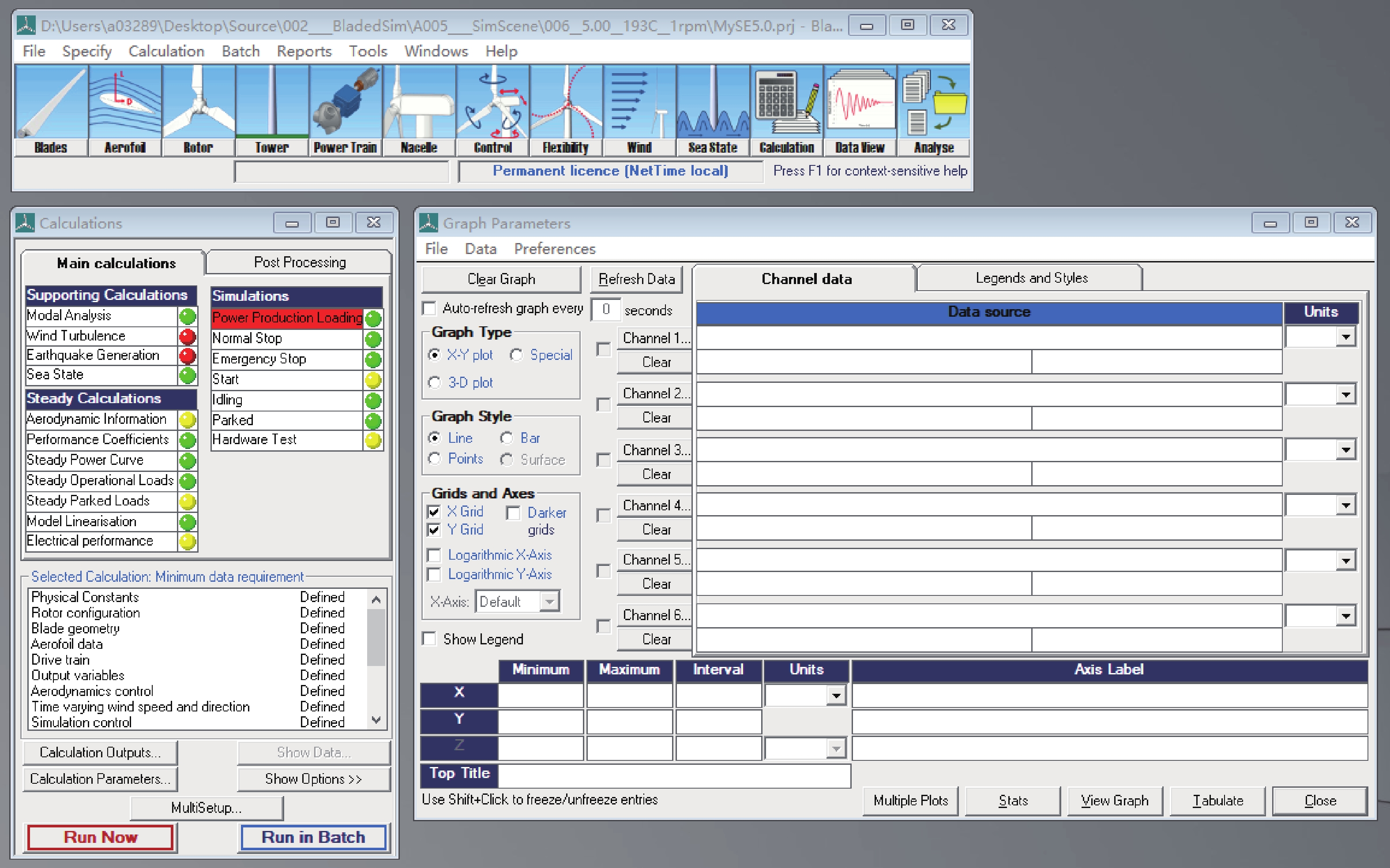Image resolution: width=1390 pixels, height=868 pixels.
Task: Choose Points graph style
Action: (435, 459)
